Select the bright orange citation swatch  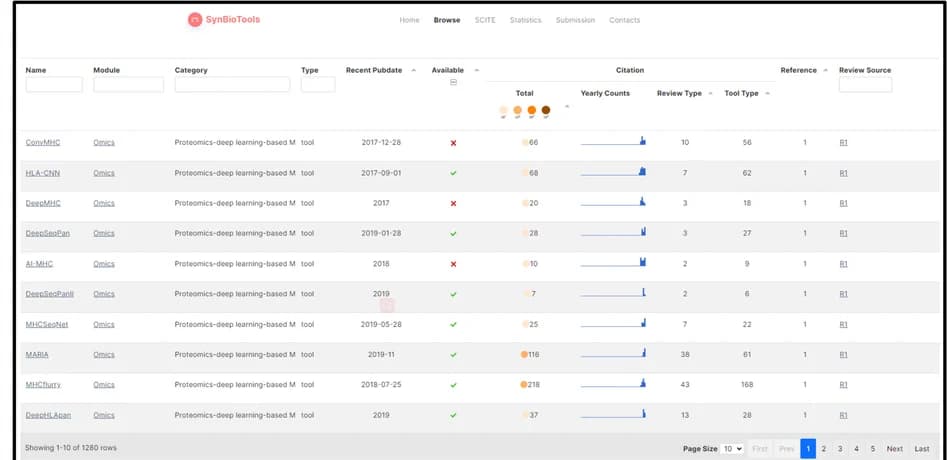531,110
